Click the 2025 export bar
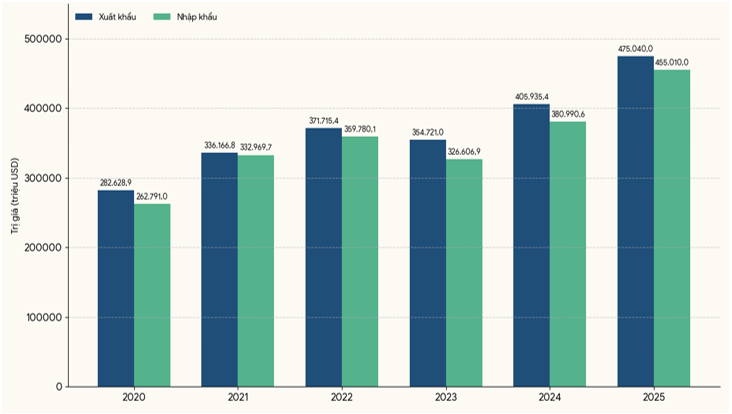 click(635, 222)
